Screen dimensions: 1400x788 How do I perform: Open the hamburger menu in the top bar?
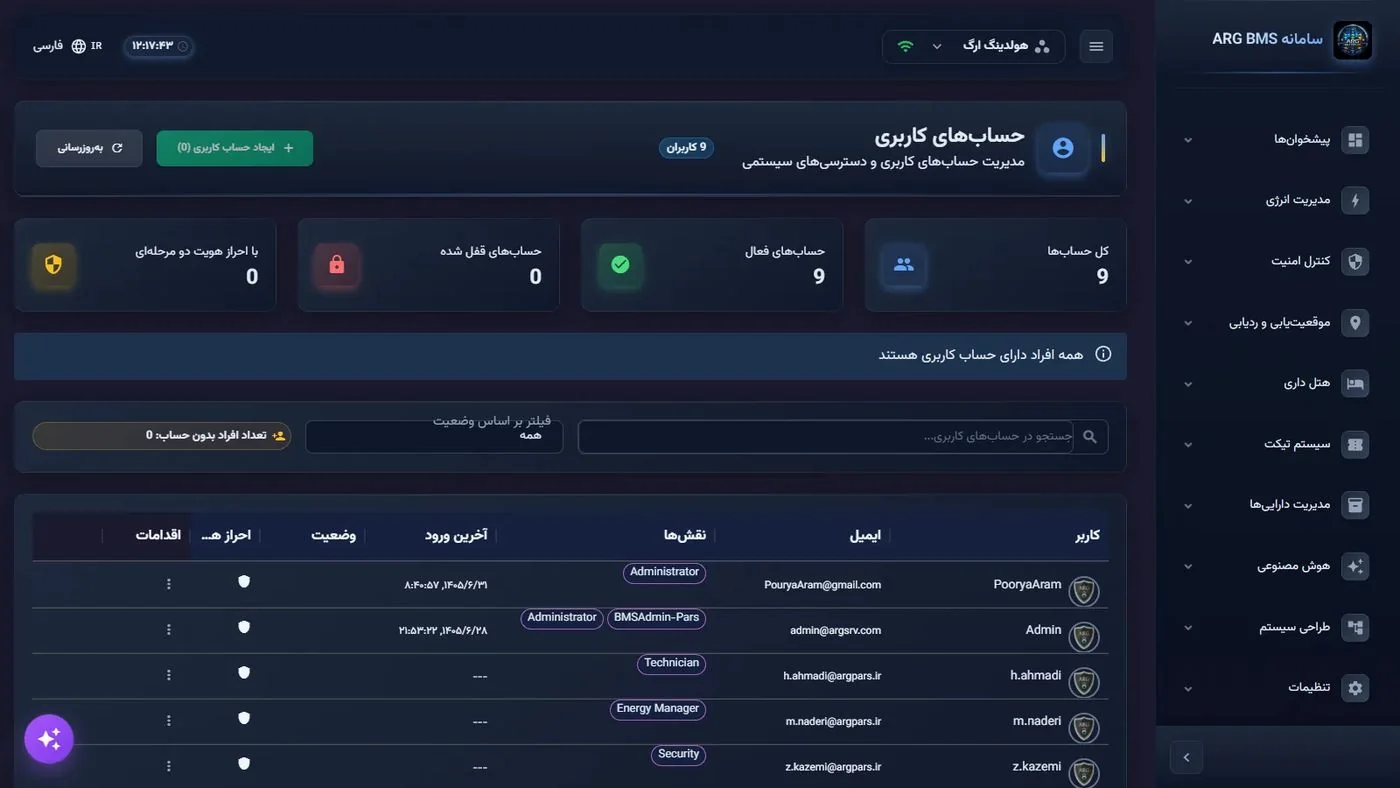pyautogui.click(x=1096, y=46)
